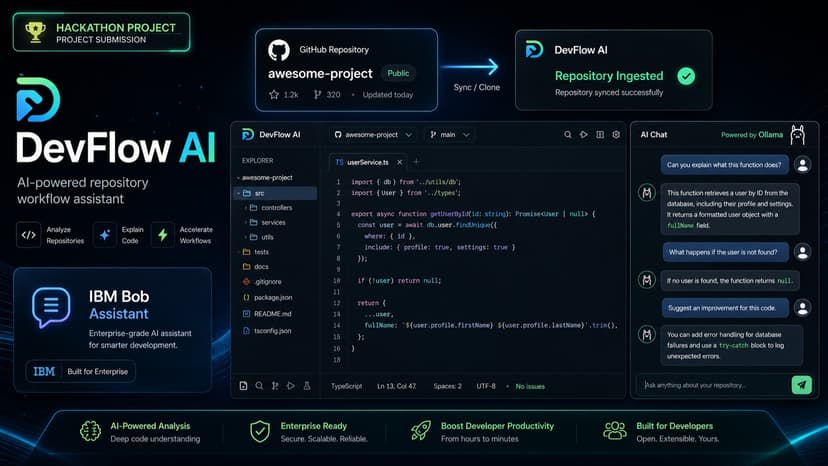This screenshot has height=466, width=828.
Task: Click the new file icon in bottom toolbar
Action: click(x=243, y=386)
